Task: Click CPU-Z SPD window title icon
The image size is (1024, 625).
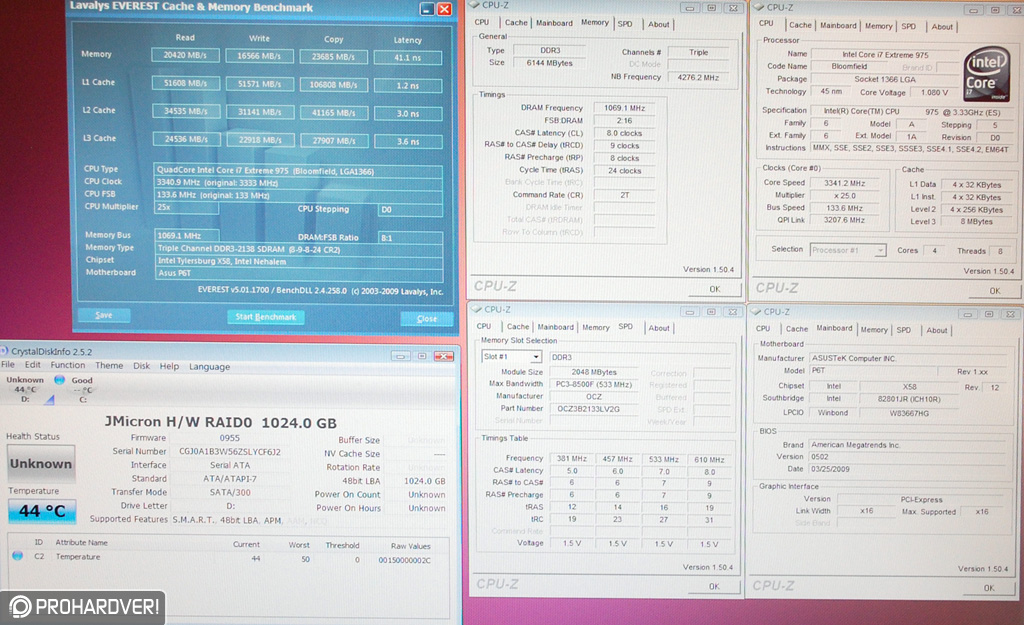Action: [x=476, y=309]
